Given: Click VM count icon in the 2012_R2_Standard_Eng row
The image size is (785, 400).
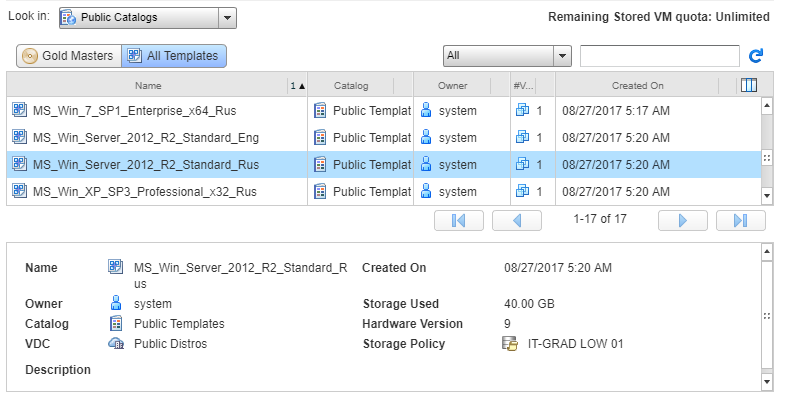Looking at the screenshot, I should 522,137.
